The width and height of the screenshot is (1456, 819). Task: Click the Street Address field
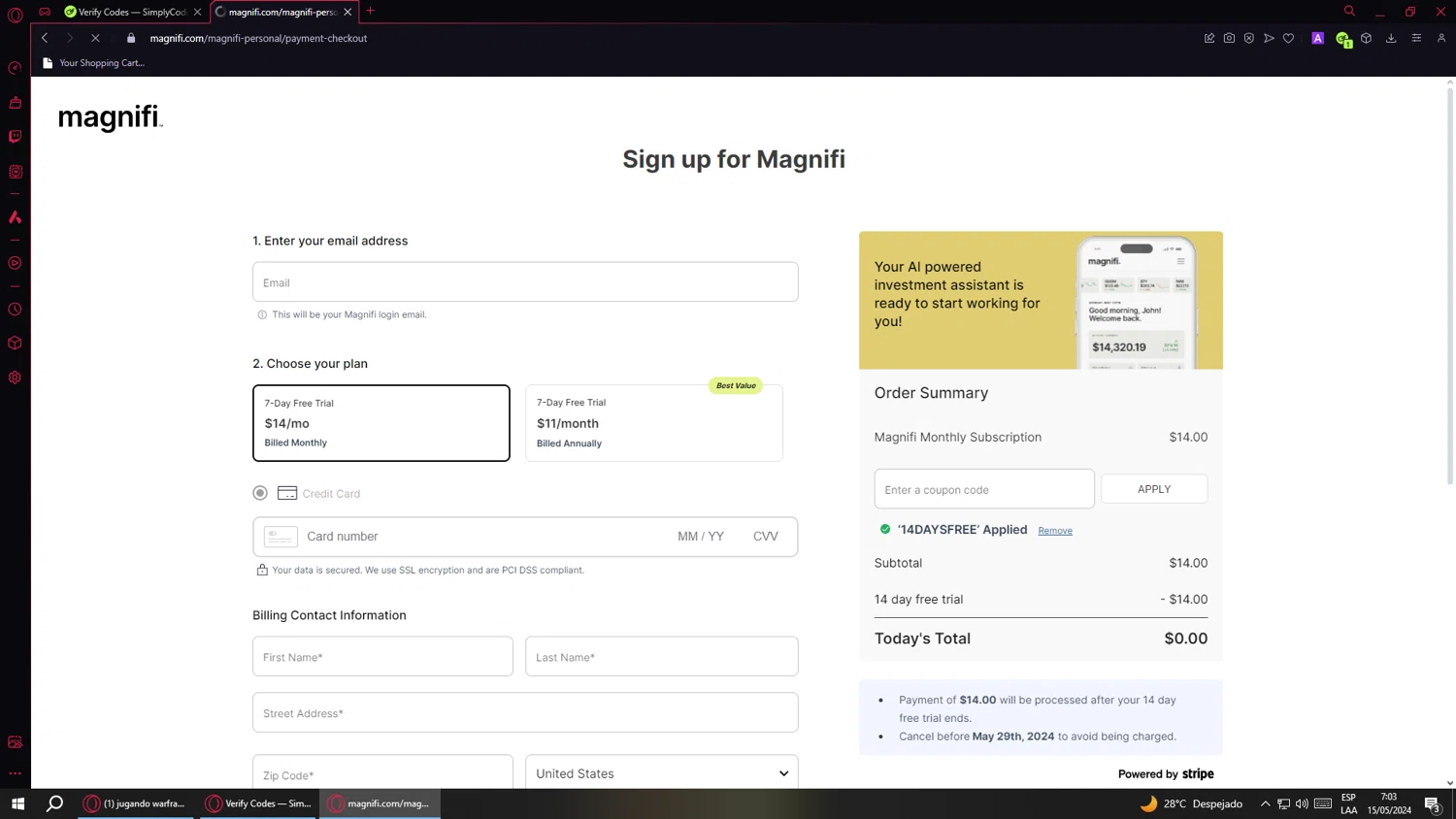pos(525,712)
